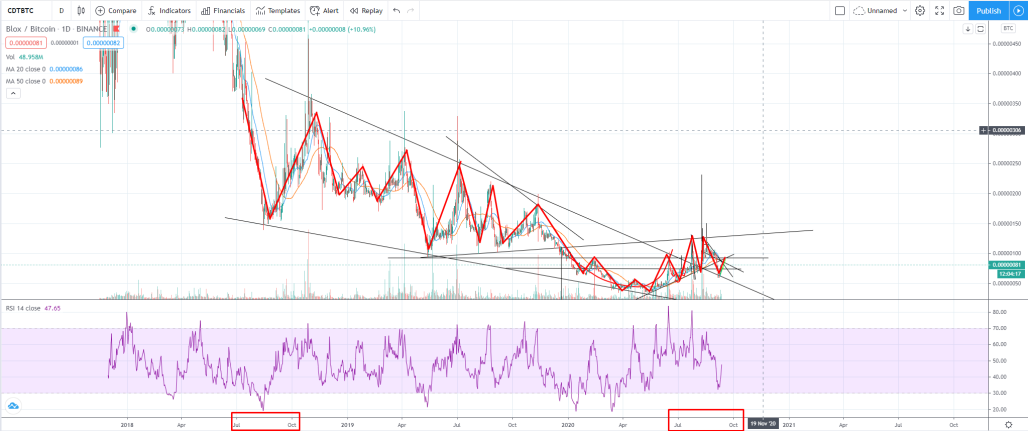Click the 2021 label on time axis
Image resolution: width=1028 pixels, height=431 pixels.
coord(789,424)
